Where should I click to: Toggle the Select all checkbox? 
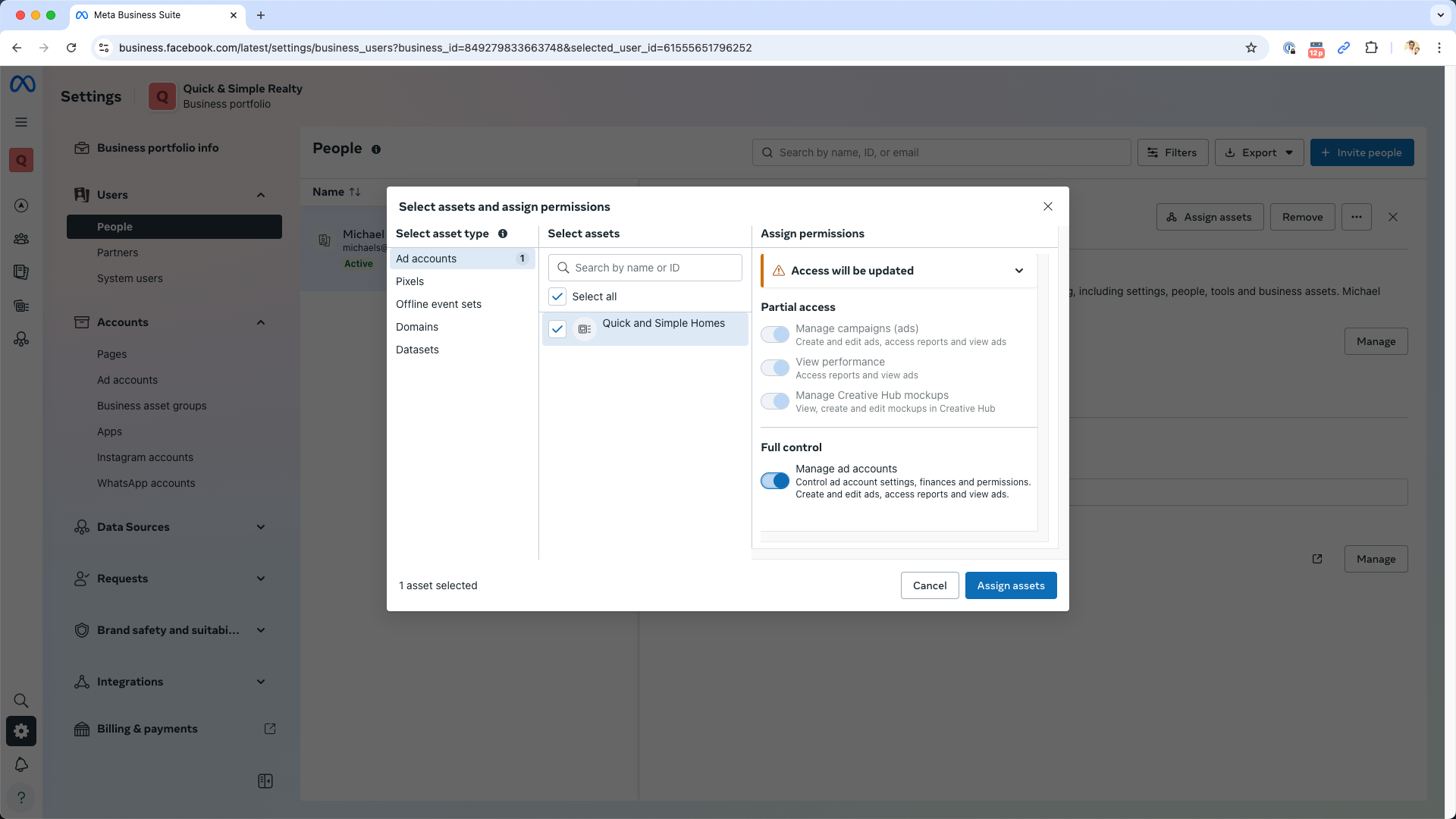[557, 297]
